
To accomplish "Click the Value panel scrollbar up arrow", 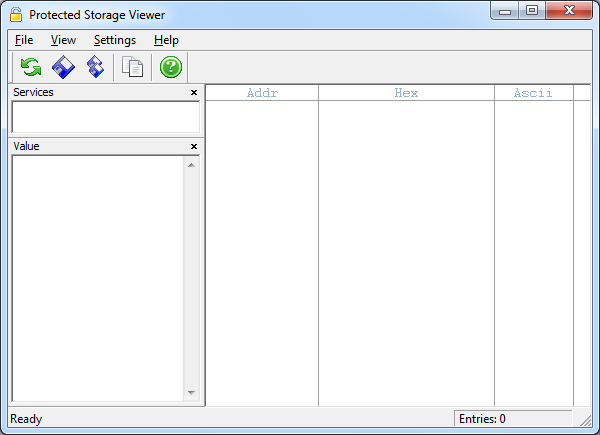I will coord(192,165).
